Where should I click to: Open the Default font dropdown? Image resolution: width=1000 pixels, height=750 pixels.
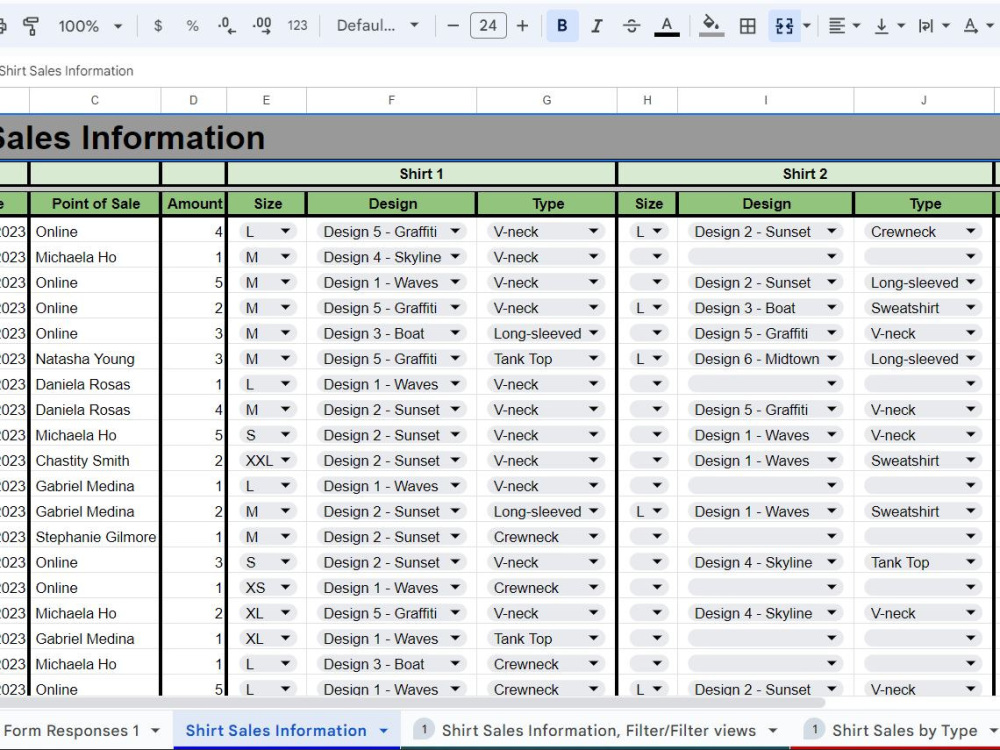tap(378, 26)
